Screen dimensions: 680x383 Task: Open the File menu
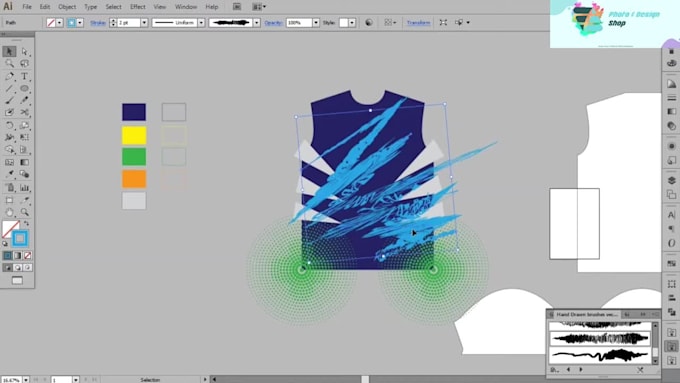(27, 7)
